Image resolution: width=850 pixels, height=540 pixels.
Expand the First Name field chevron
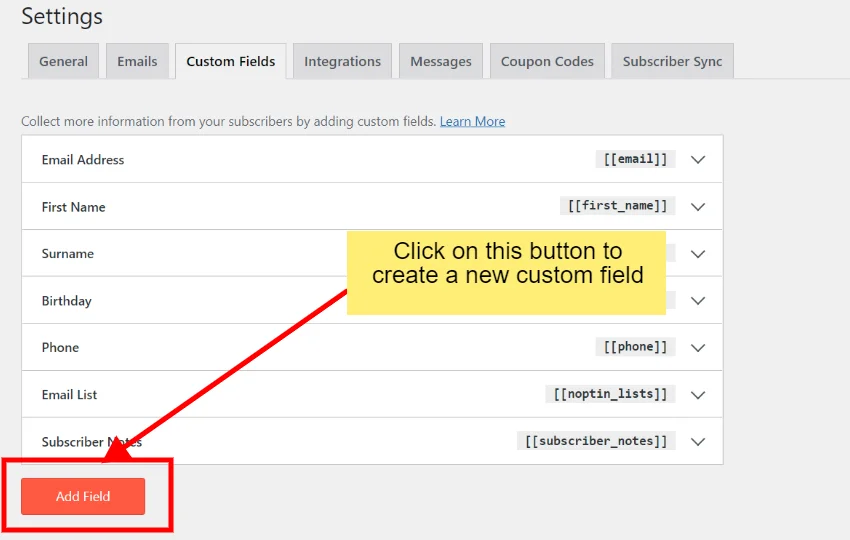698,207
